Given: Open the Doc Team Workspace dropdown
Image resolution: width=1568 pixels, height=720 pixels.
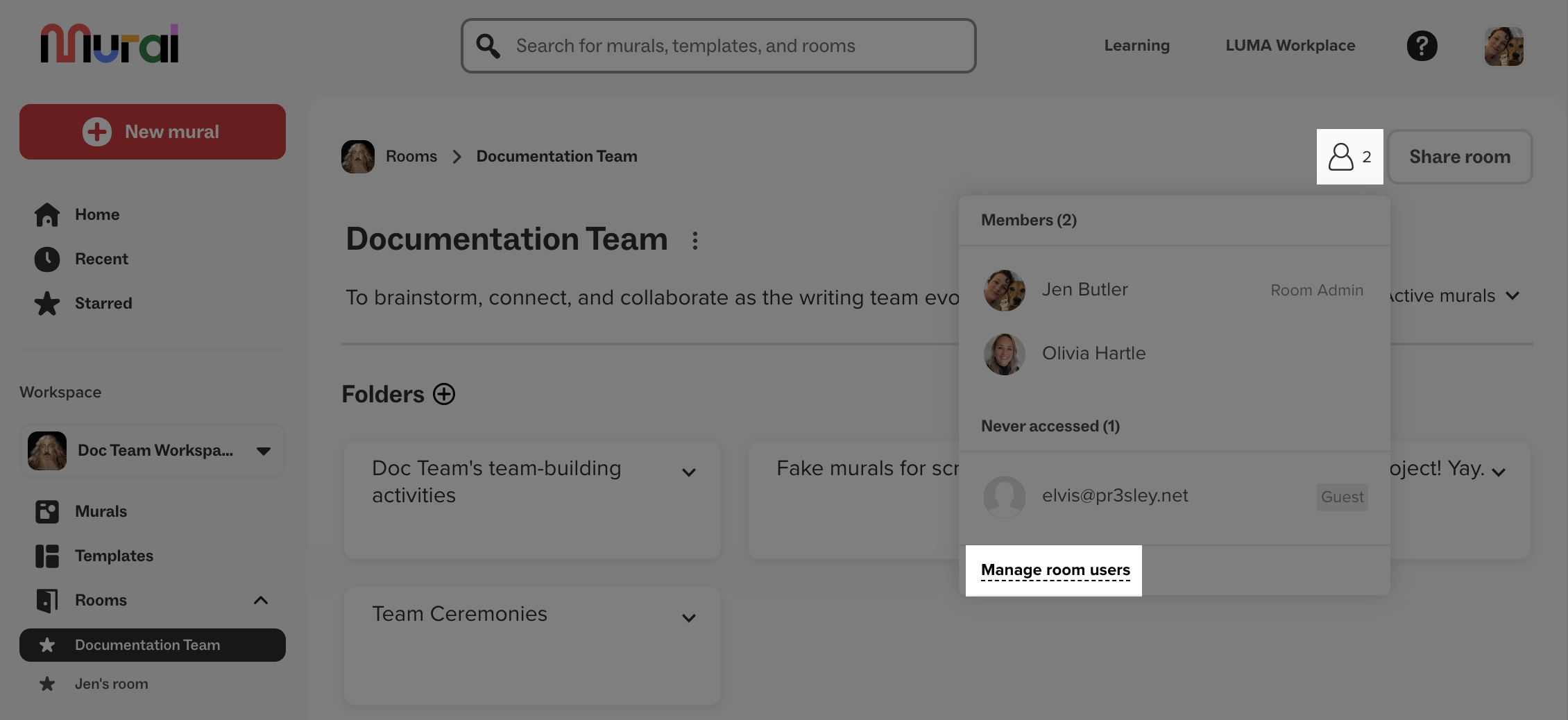Looking at the screenshot, I should 262,451.
